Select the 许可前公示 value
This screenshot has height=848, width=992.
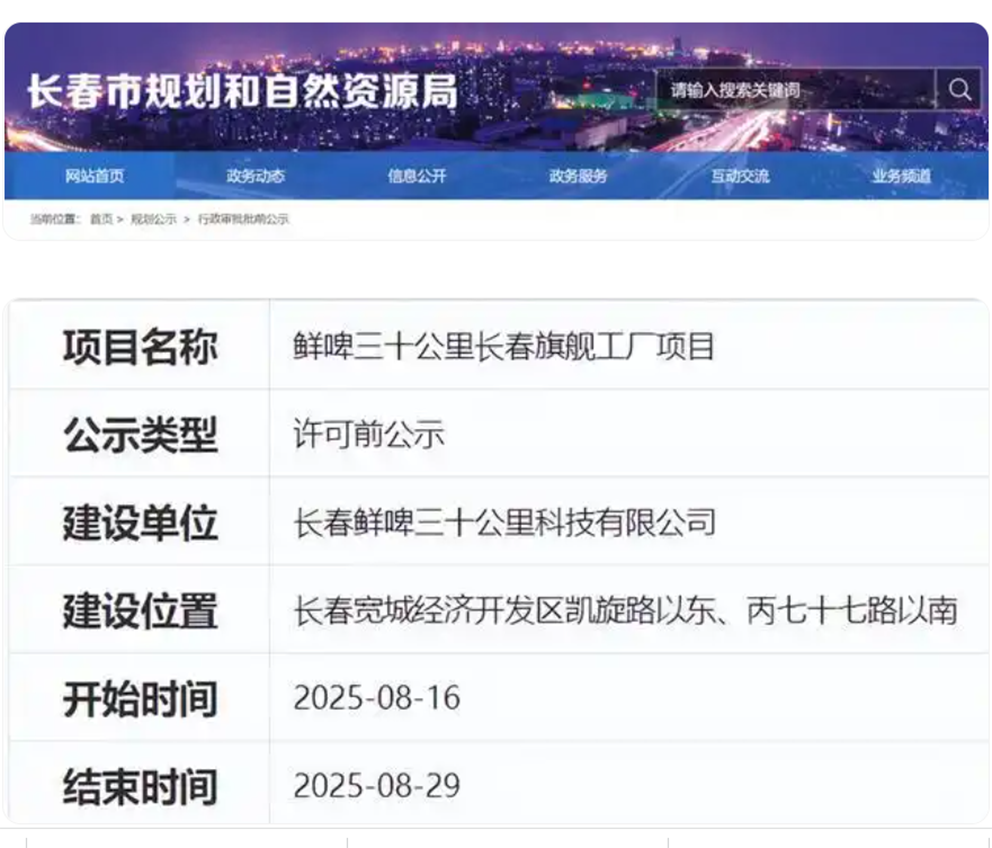369,434
